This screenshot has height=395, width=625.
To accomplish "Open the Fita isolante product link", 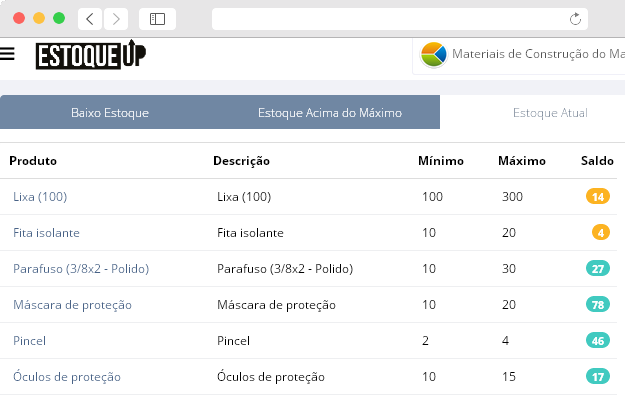I will click(46, 233).
